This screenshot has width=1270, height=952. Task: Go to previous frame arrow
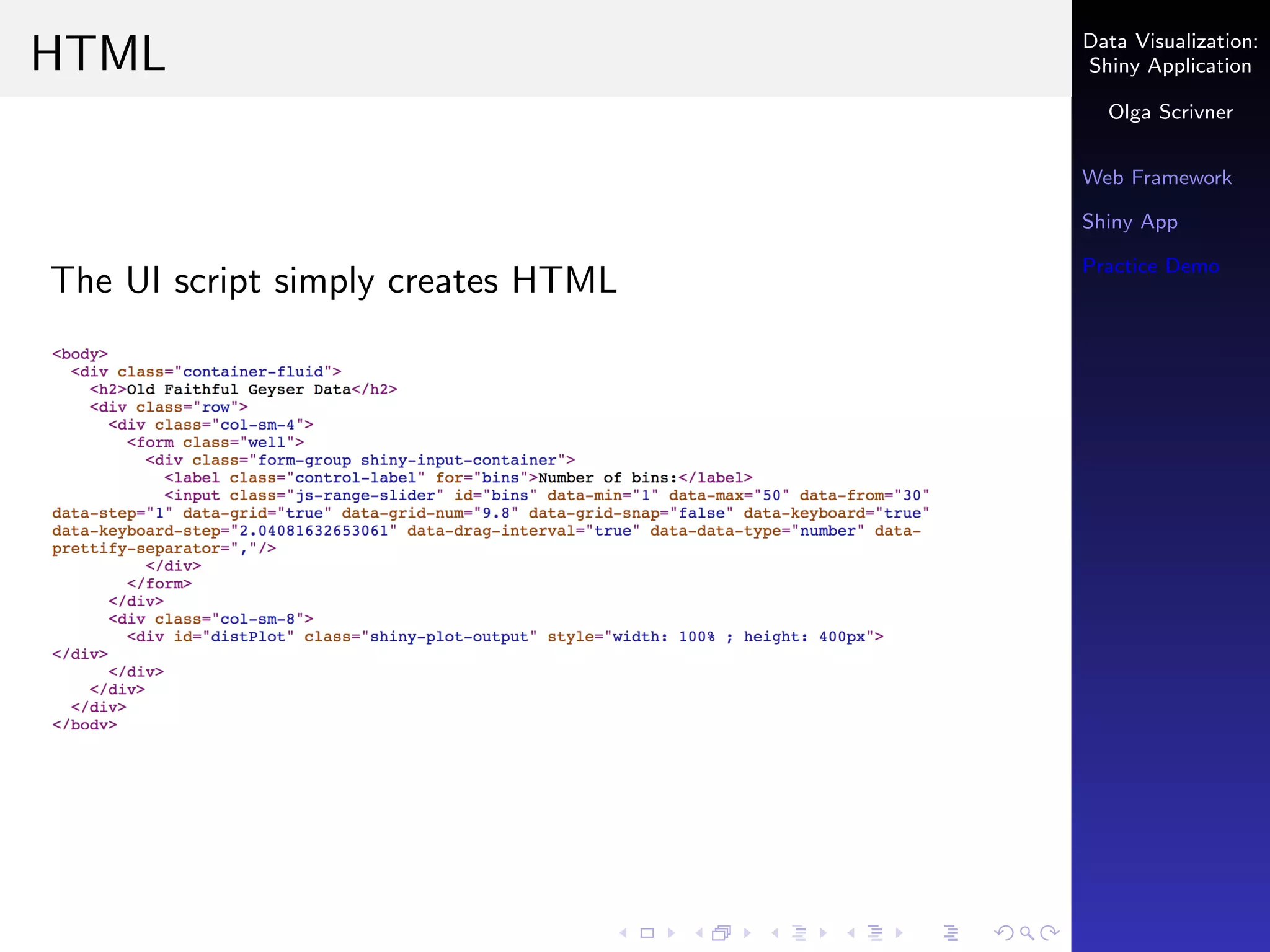(699, 933)
